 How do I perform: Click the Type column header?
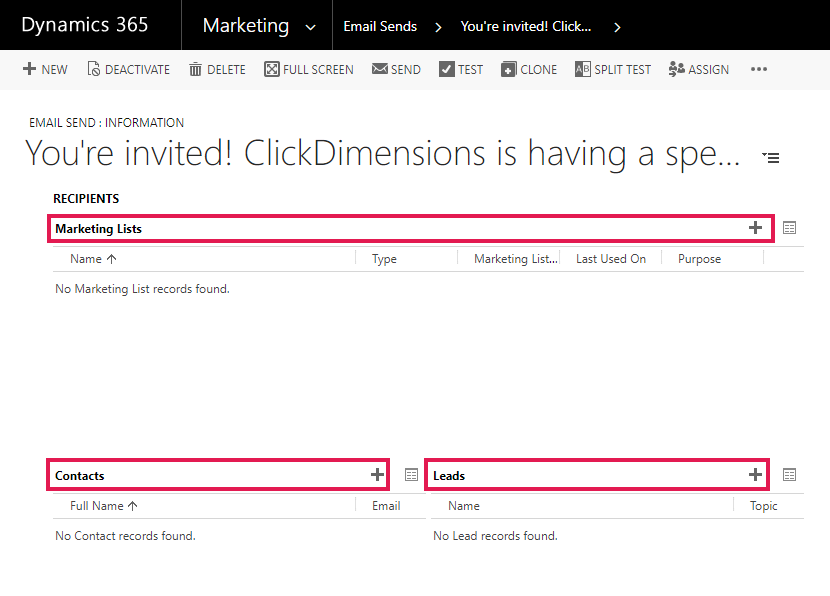[384, 259]
